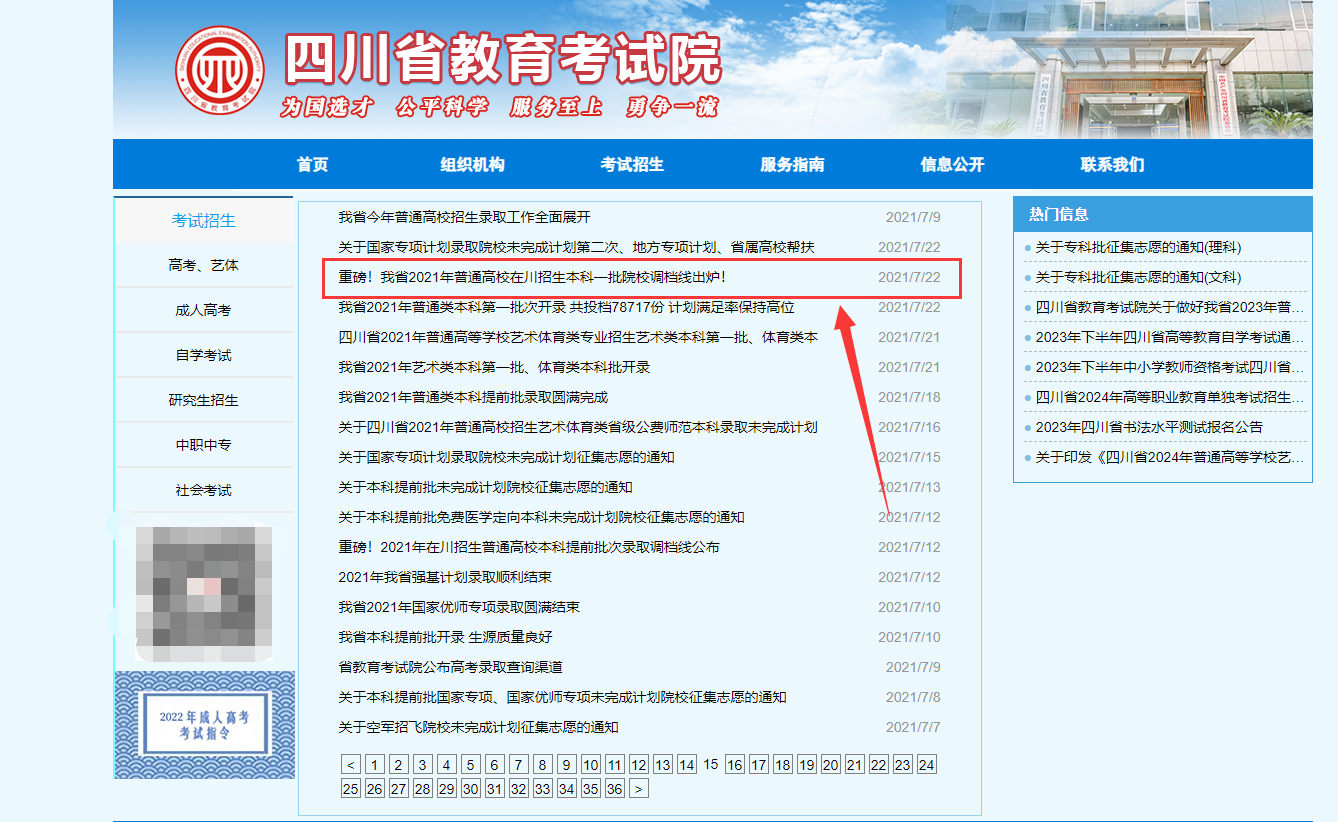Open article 关于国家专项计划录取院校未完成计划第二次
The width and height of the screenshot is (1338, 822).
pos(577,247)
